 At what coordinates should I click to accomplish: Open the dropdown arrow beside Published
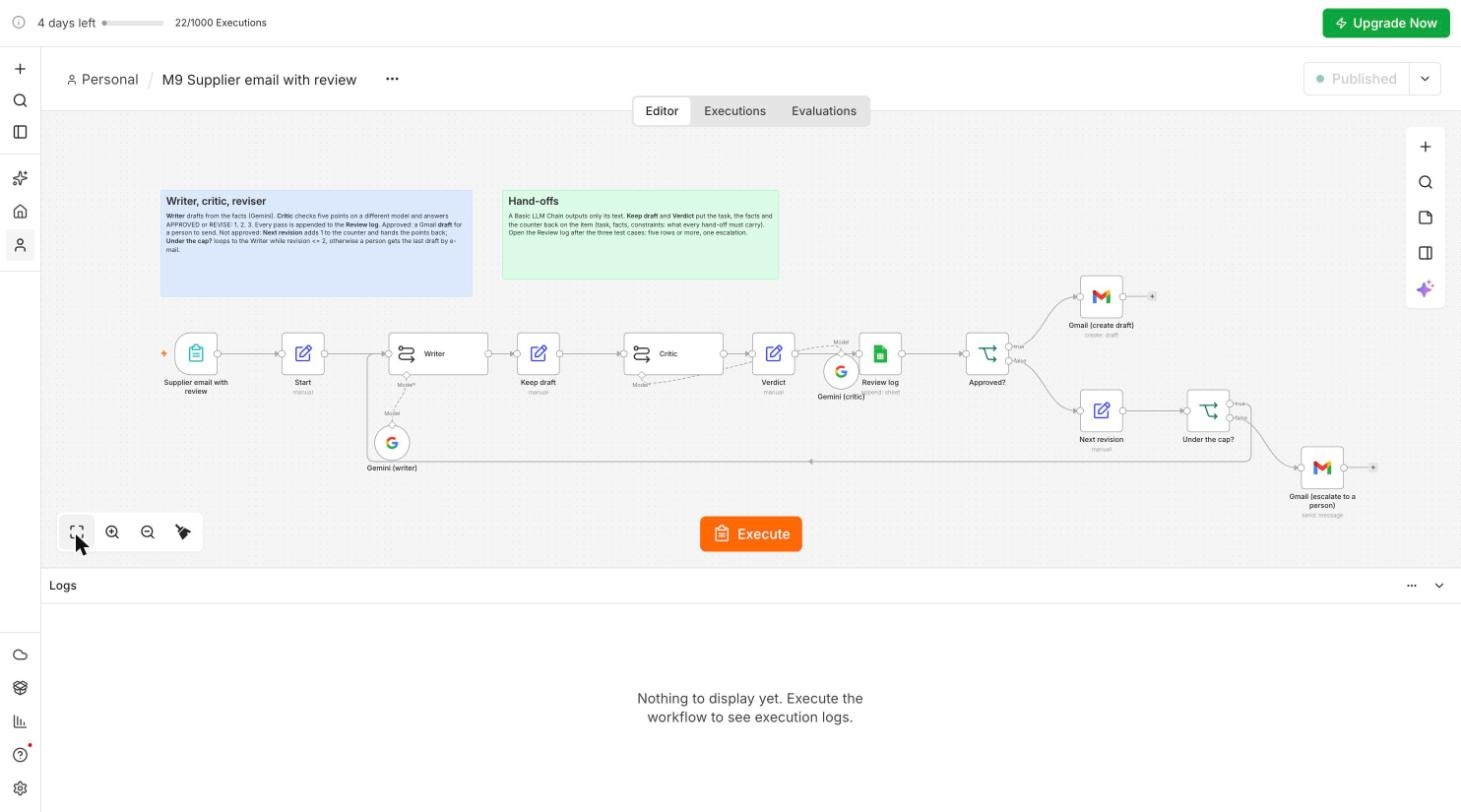(x=1425, y=79)
